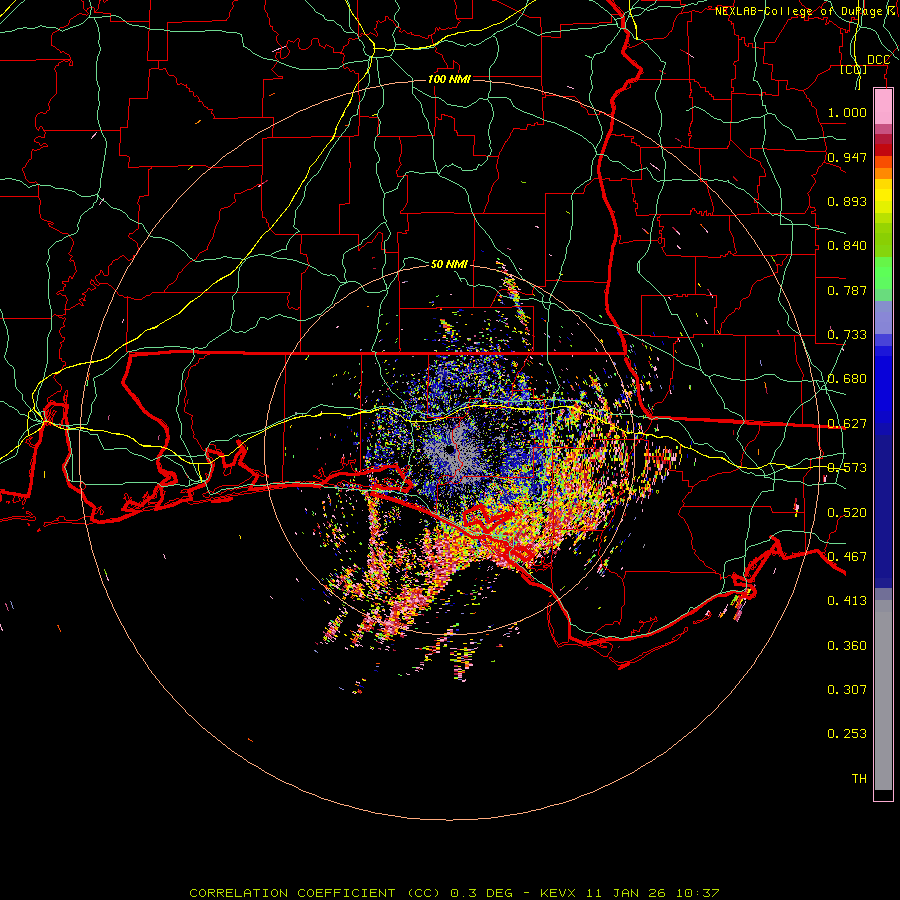The height and width of the screenshot is (900, 900).
Task: Select the 0.573 scale value
Action: pos(847,468)
